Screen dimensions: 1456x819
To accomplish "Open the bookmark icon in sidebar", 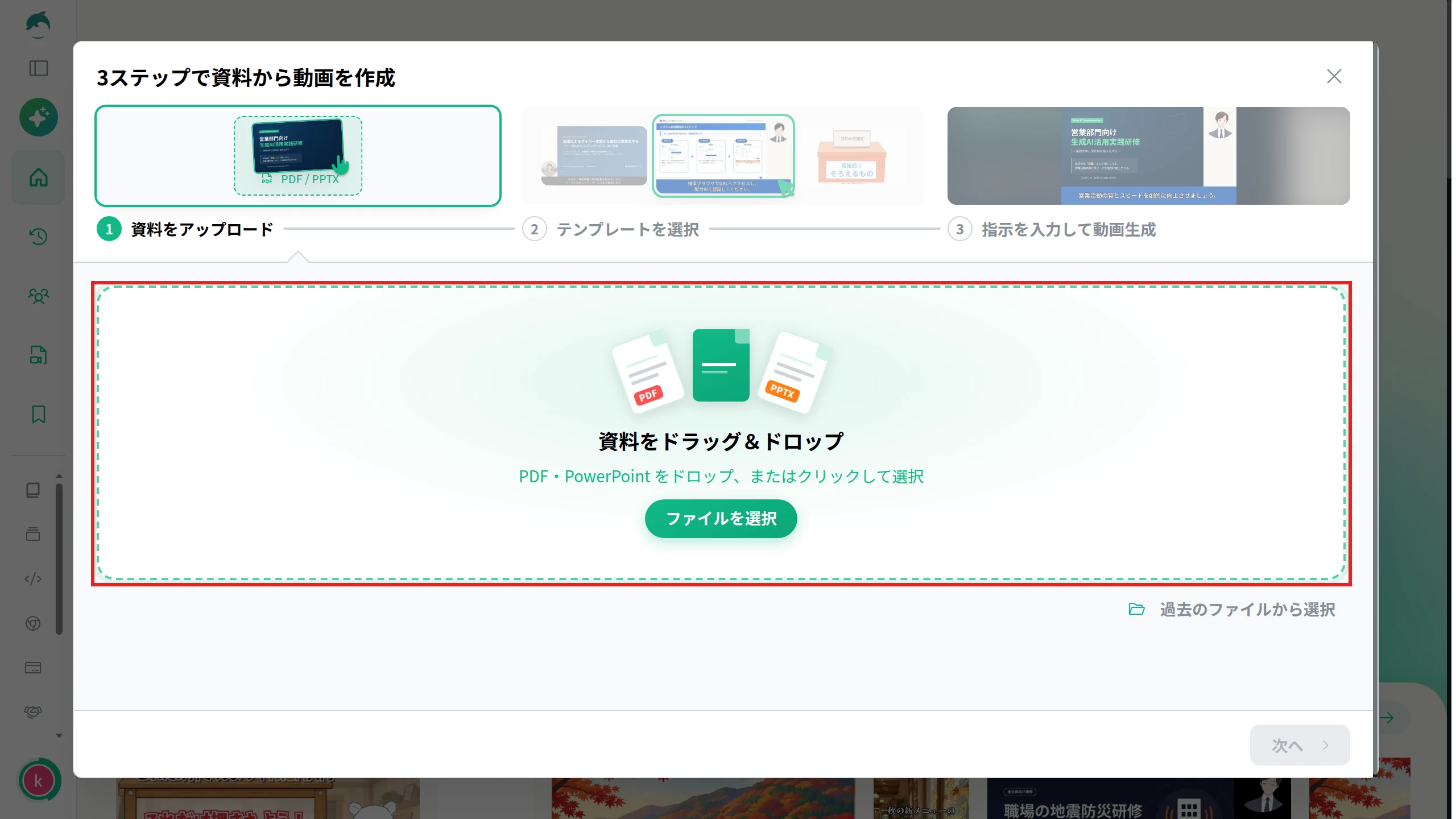I will tap(38, 414).
